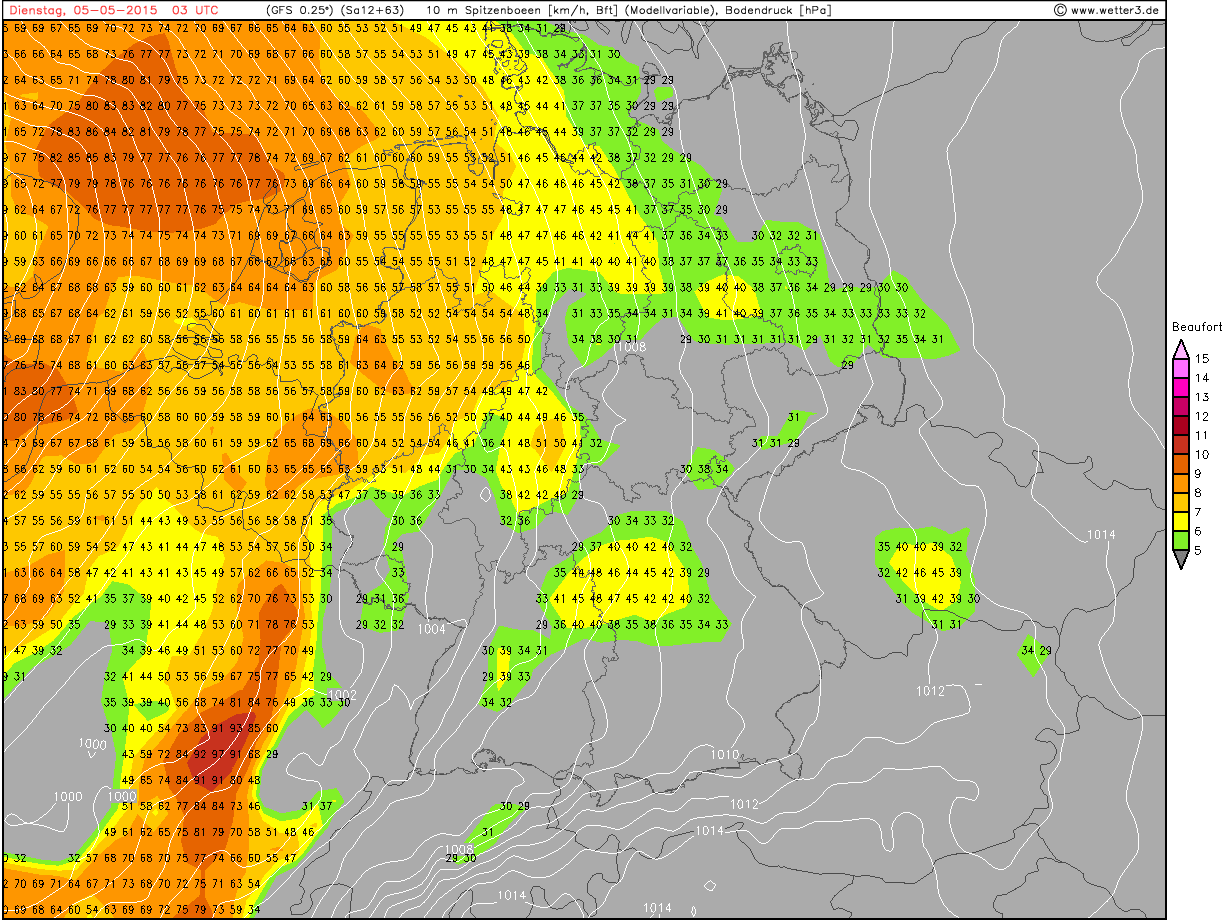Click the peak gust value '97'
Screen dimensions: 1229x922
point(217,754)
